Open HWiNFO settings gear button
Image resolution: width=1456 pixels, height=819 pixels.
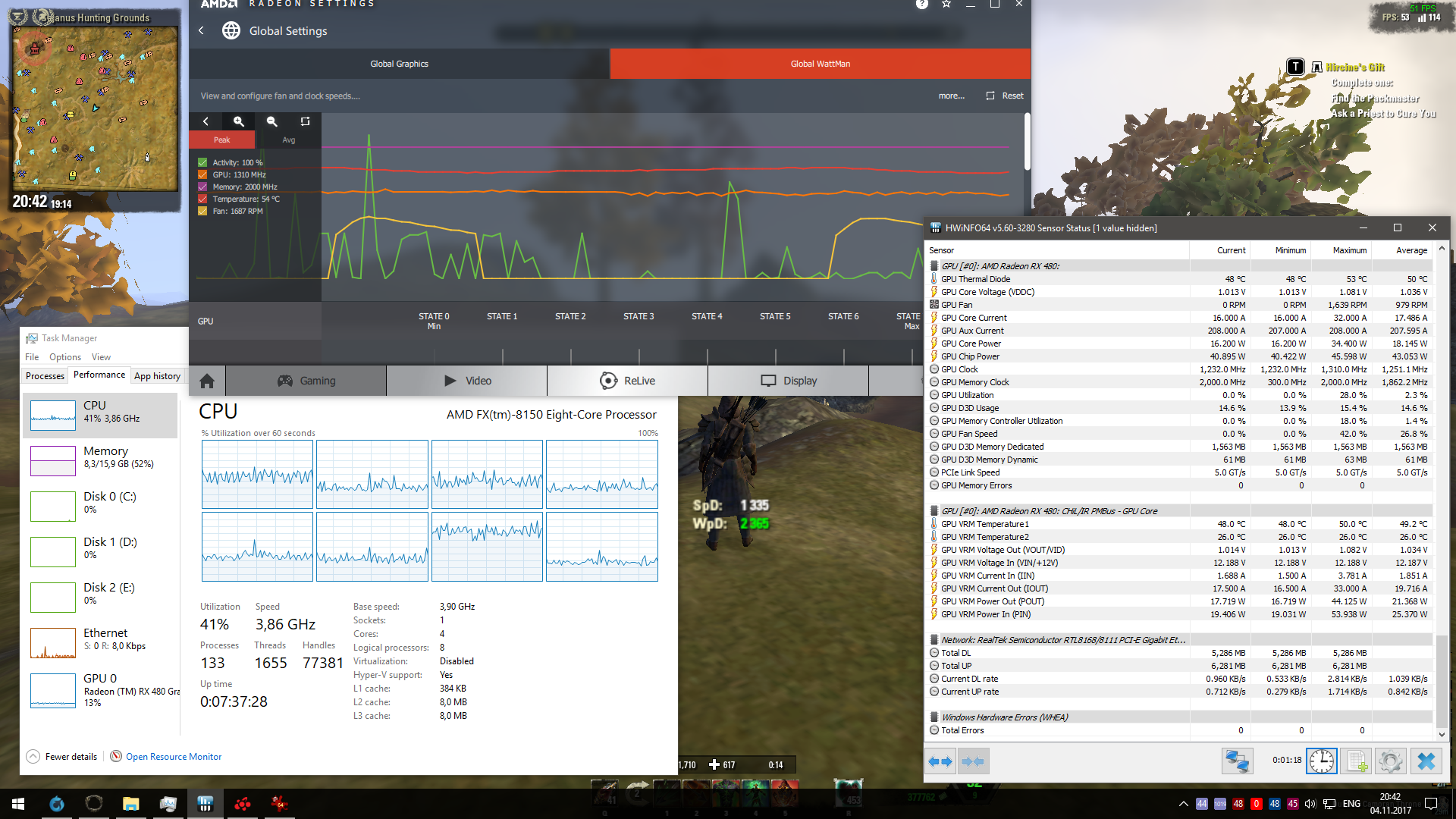pyautogui.click(x=1390, y=761)
